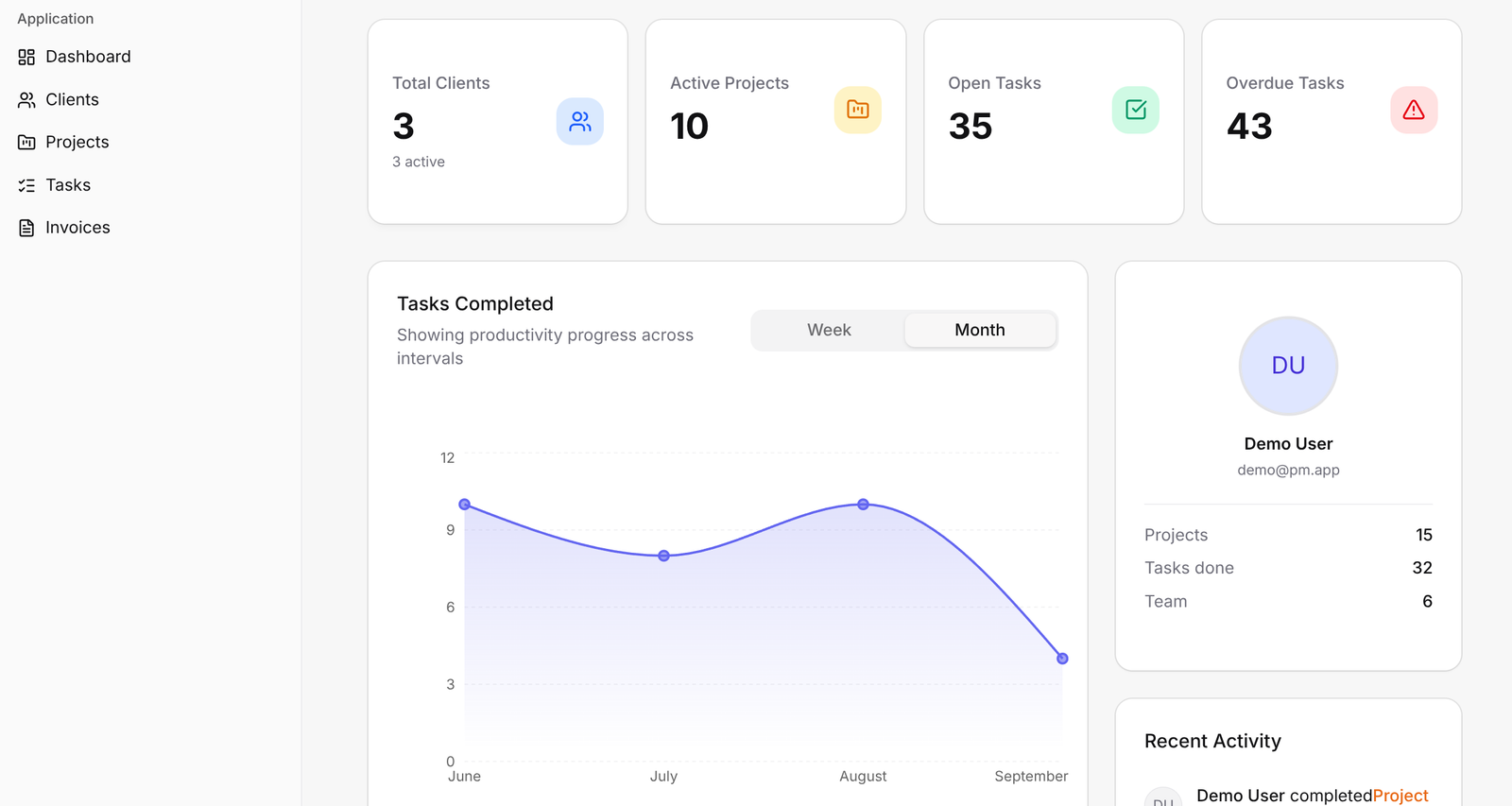Viewport: 1512px width, 806px height.
Task: Select the Month chart tab
Action: tap(980, 330)
